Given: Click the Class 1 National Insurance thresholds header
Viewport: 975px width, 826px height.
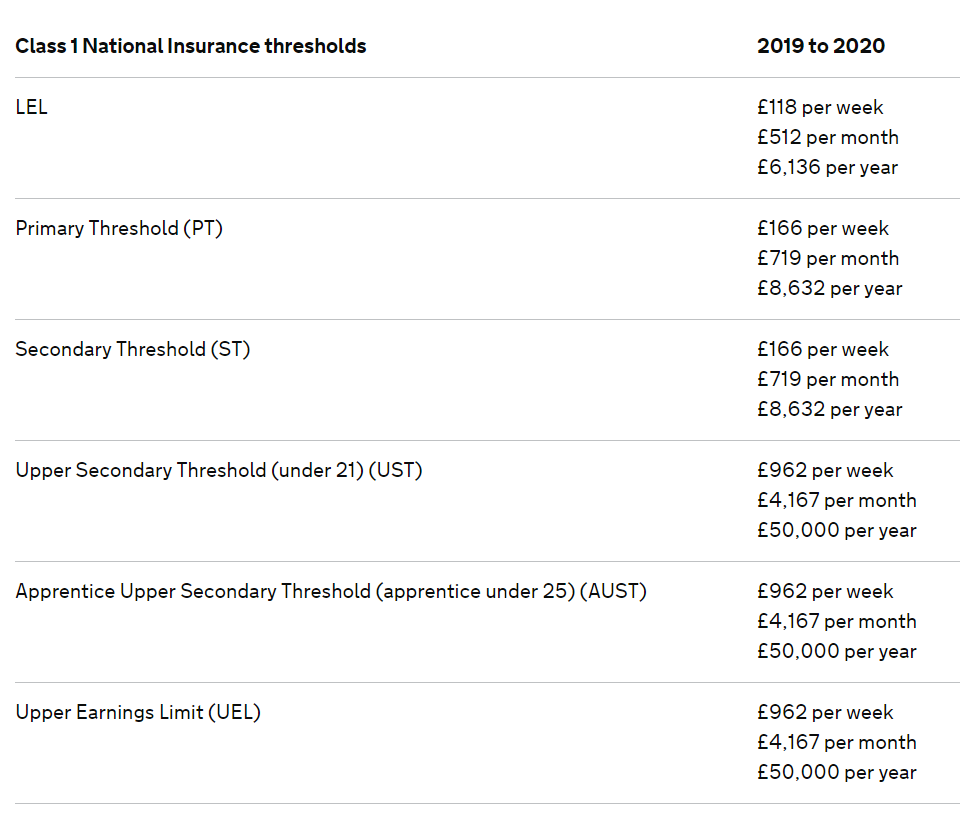Looking at the screenshot, I should coord(191,46).
